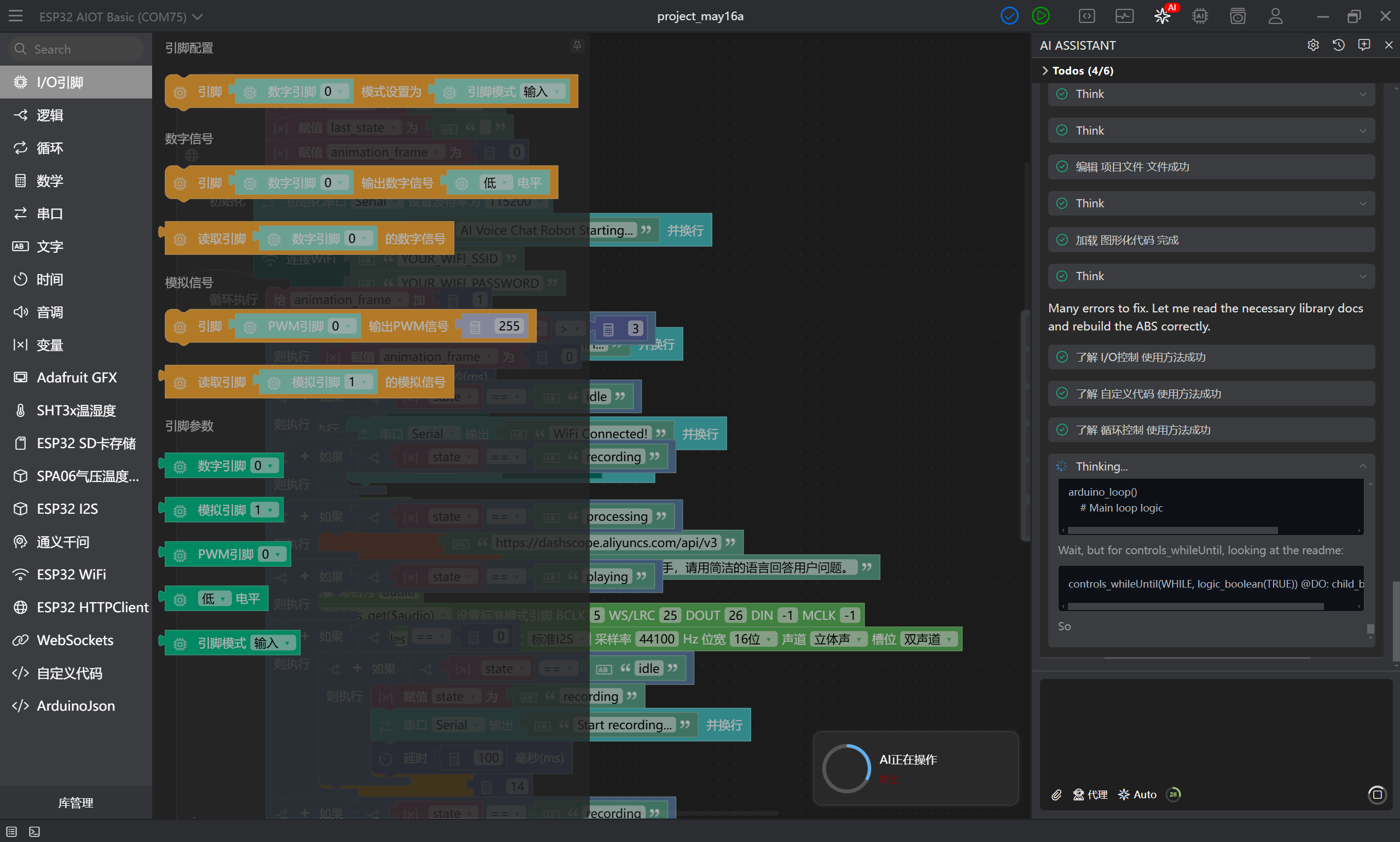Toggle the AI assistant sparkle icon
This screenshot has height=842, width=1400.
click(1163, 16)
